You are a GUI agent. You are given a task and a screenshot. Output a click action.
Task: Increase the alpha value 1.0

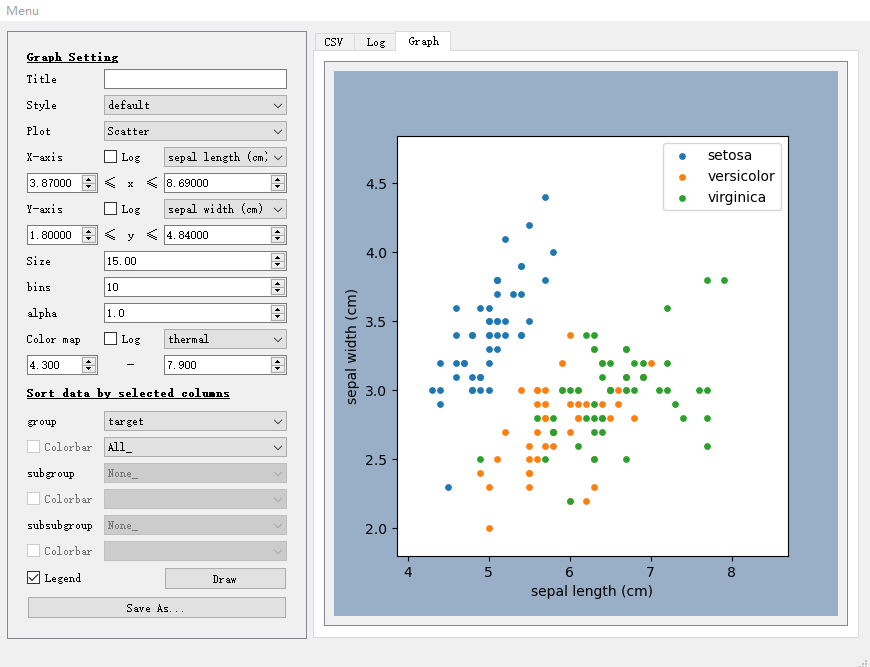[278, 309]
